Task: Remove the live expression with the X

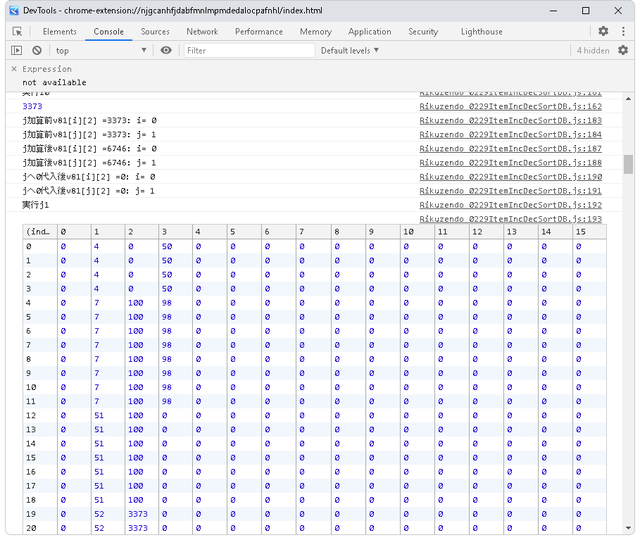Action: tap(14, 69)
